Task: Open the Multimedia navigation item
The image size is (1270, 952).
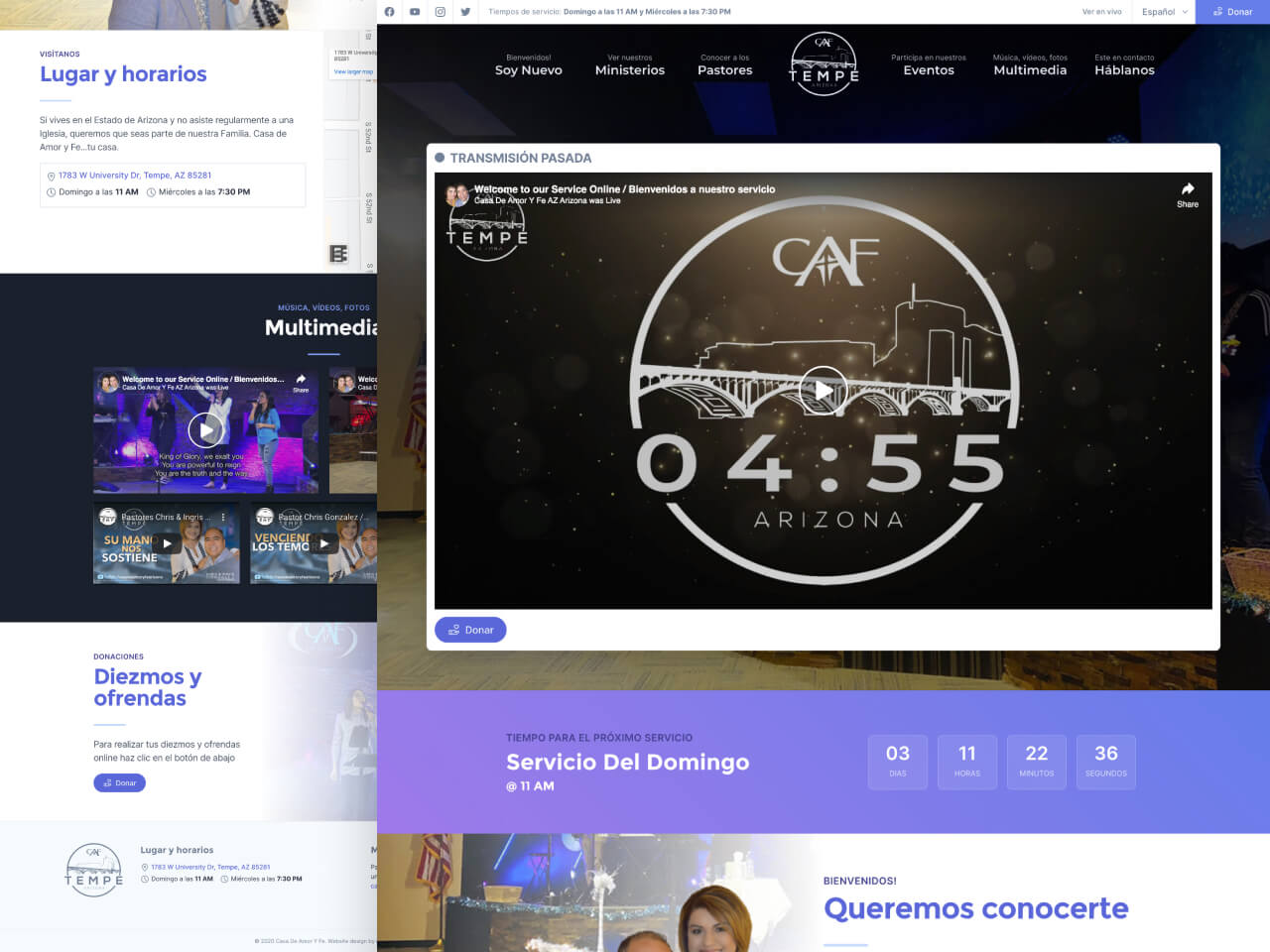Action: [x=1030, y=70]
